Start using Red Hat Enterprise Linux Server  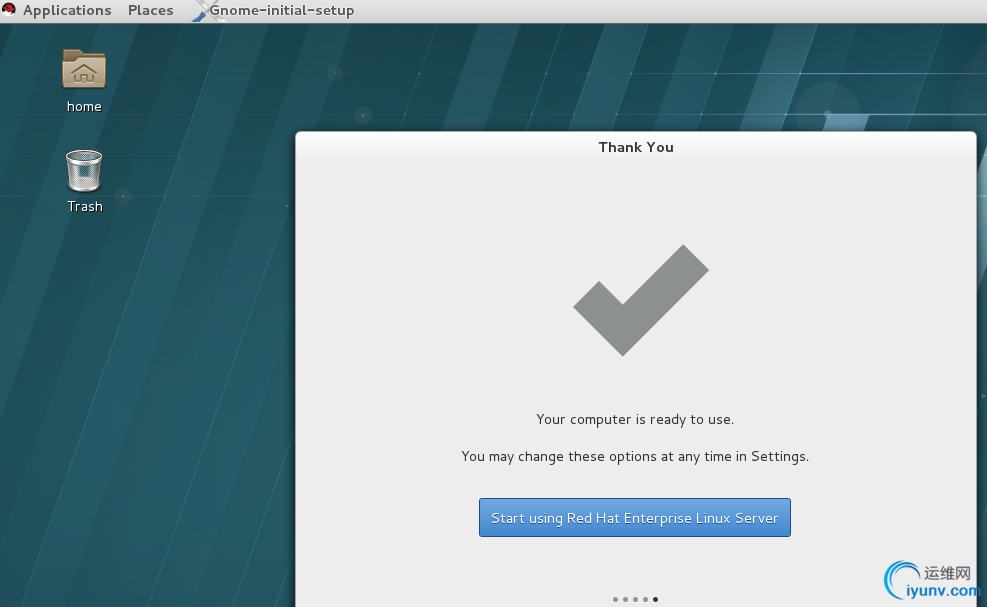pyautogui.click(x=634, y=518)
